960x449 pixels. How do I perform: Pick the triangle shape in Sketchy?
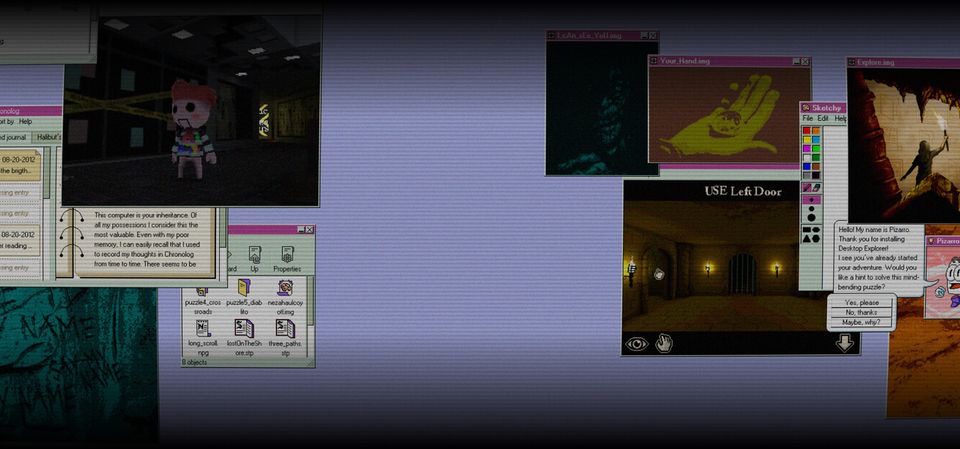click(807, 239)
